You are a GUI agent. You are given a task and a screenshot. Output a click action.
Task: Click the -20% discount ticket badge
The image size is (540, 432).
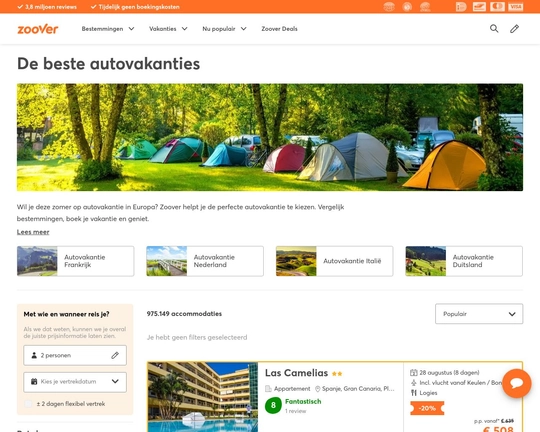(x=427, y=408)
